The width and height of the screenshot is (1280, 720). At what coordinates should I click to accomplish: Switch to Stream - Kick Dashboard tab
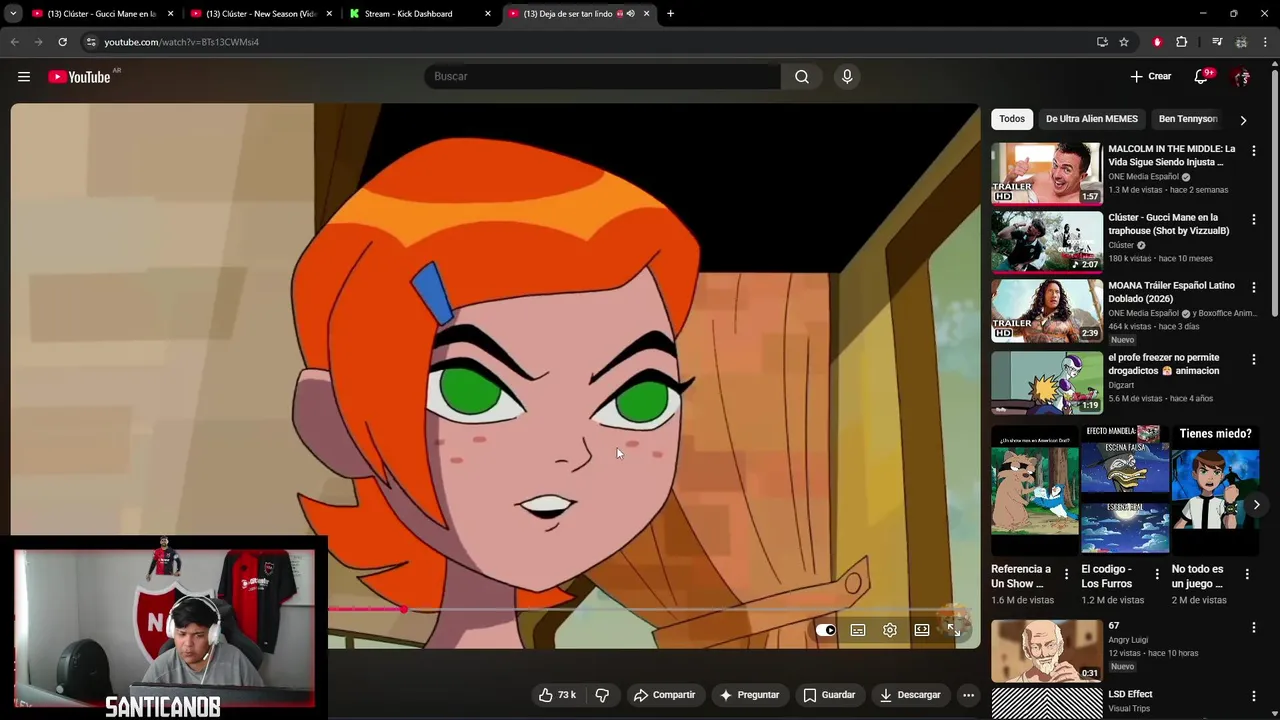(x=418, y=14)
